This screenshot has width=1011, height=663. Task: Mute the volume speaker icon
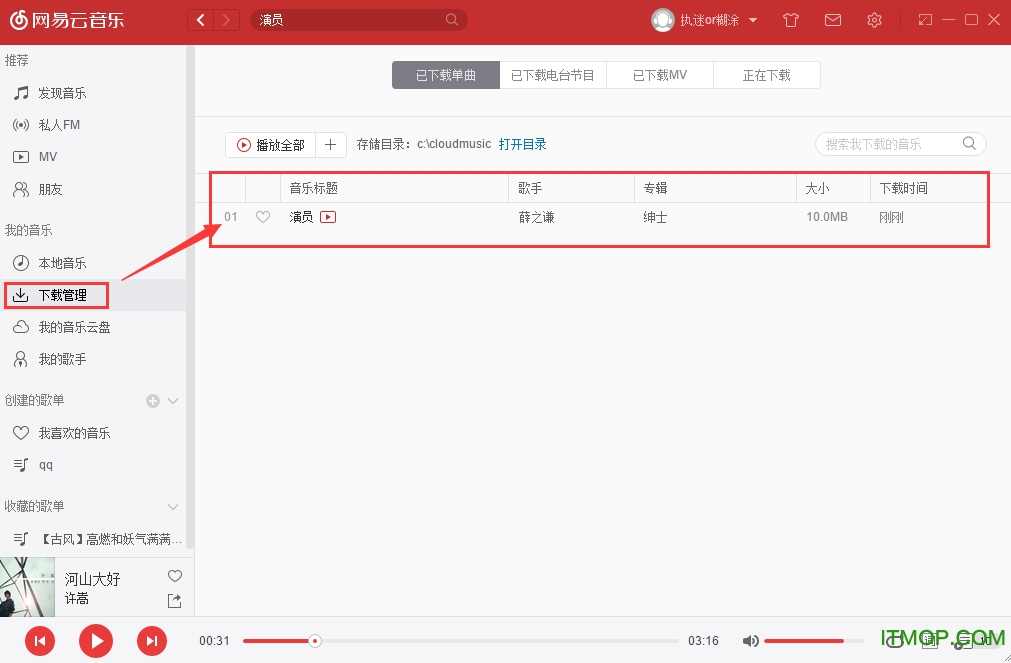(751, 640)
